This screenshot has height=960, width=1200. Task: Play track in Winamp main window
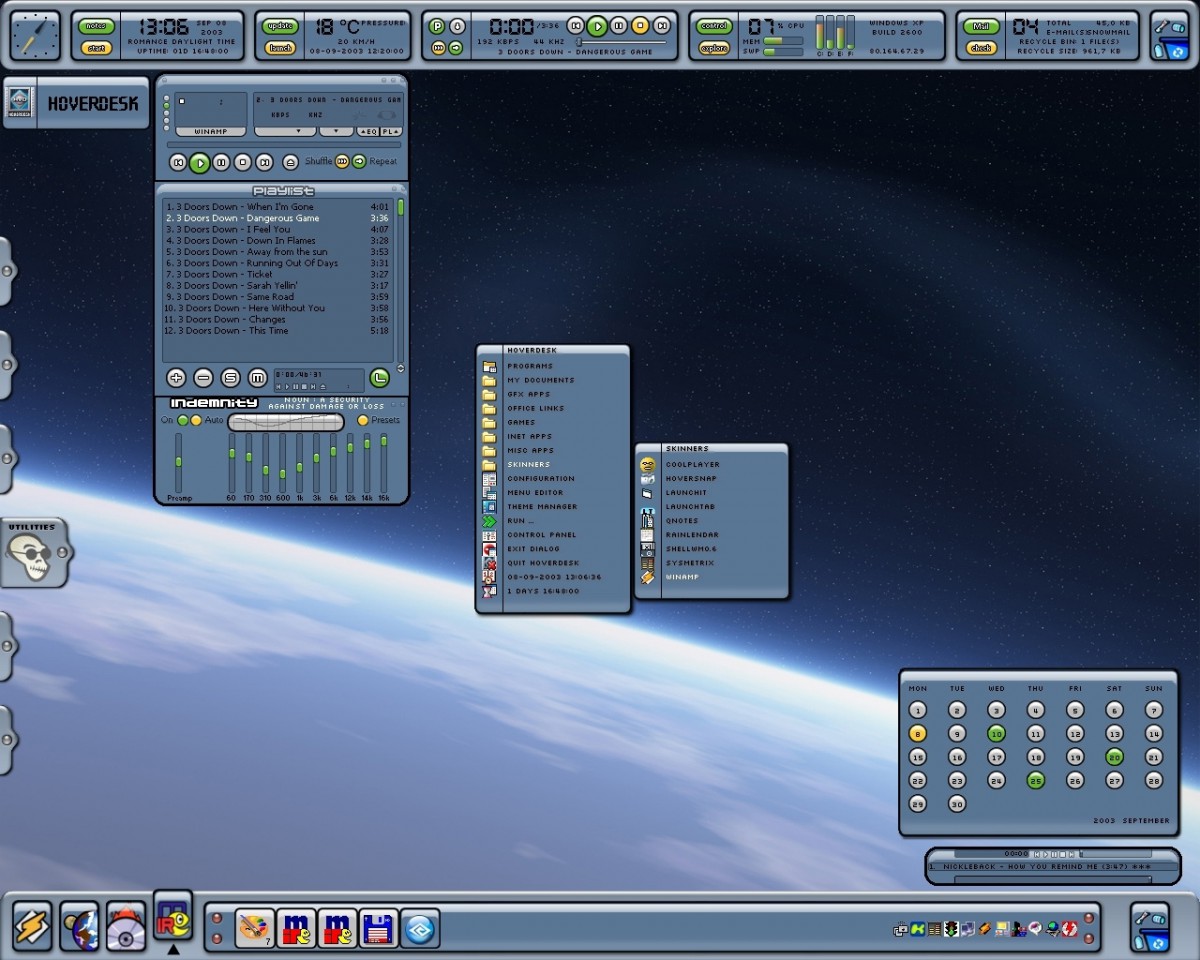click(199, 162)
